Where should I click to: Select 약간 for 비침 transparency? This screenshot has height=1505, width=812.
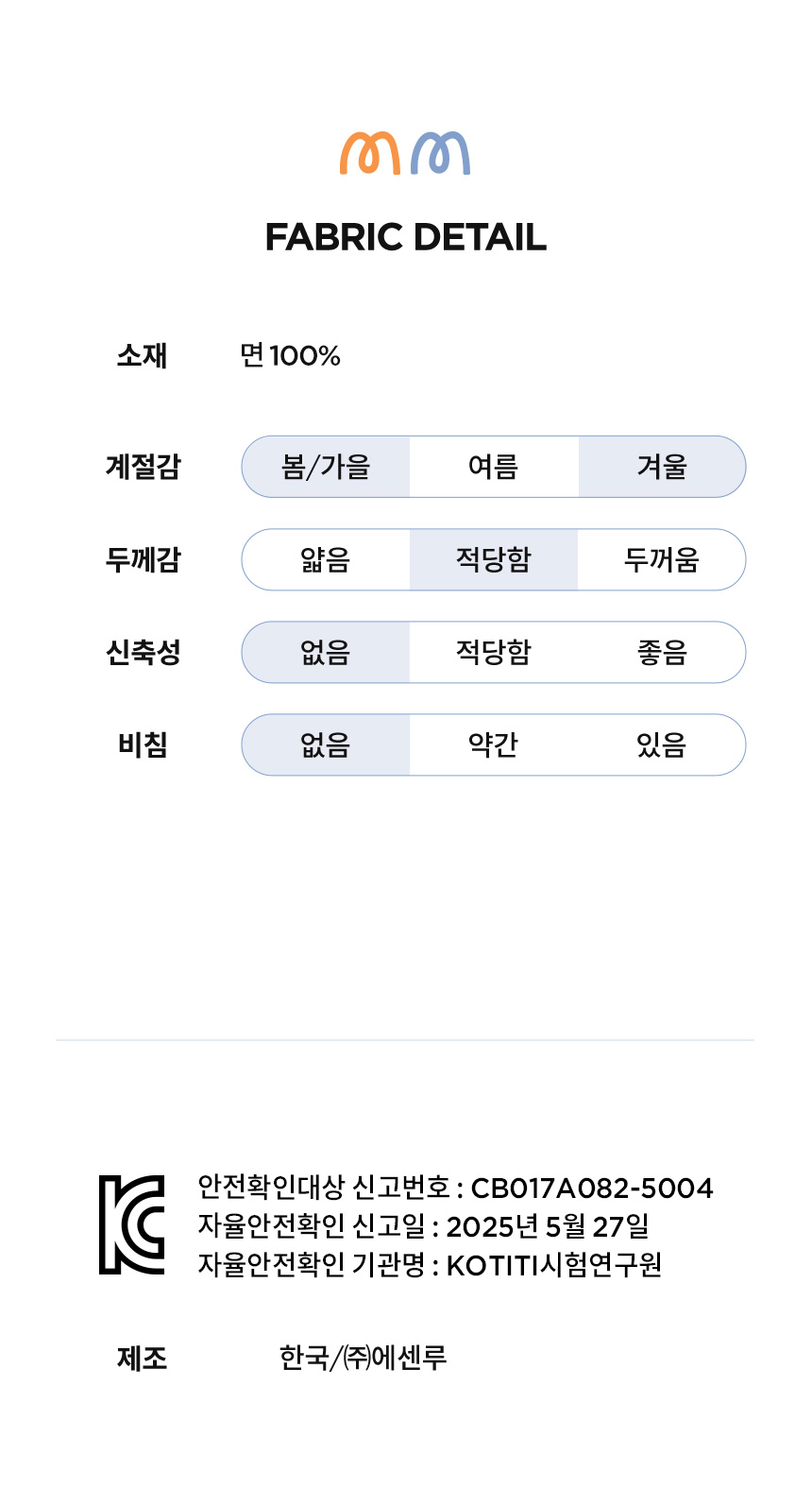click(493, 744)
